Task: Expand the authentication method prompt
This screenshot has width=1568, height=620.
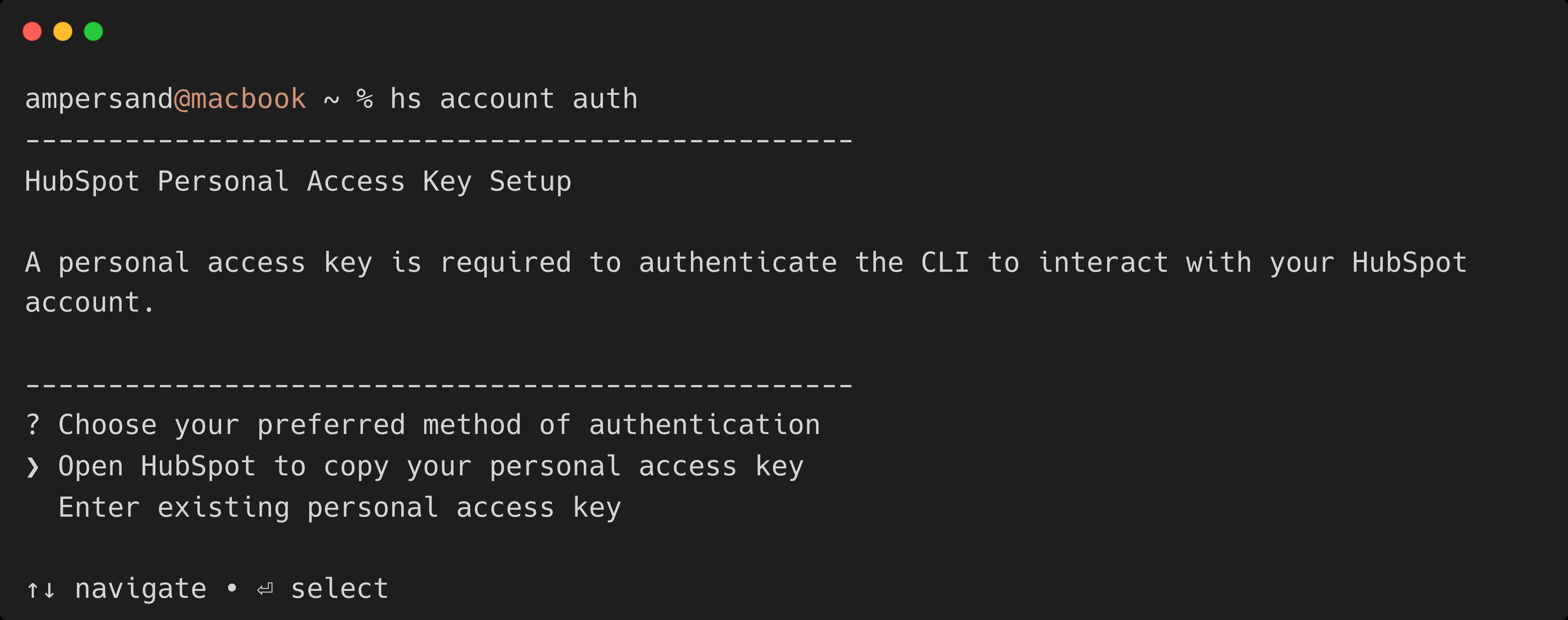Action: coord(438,424)
